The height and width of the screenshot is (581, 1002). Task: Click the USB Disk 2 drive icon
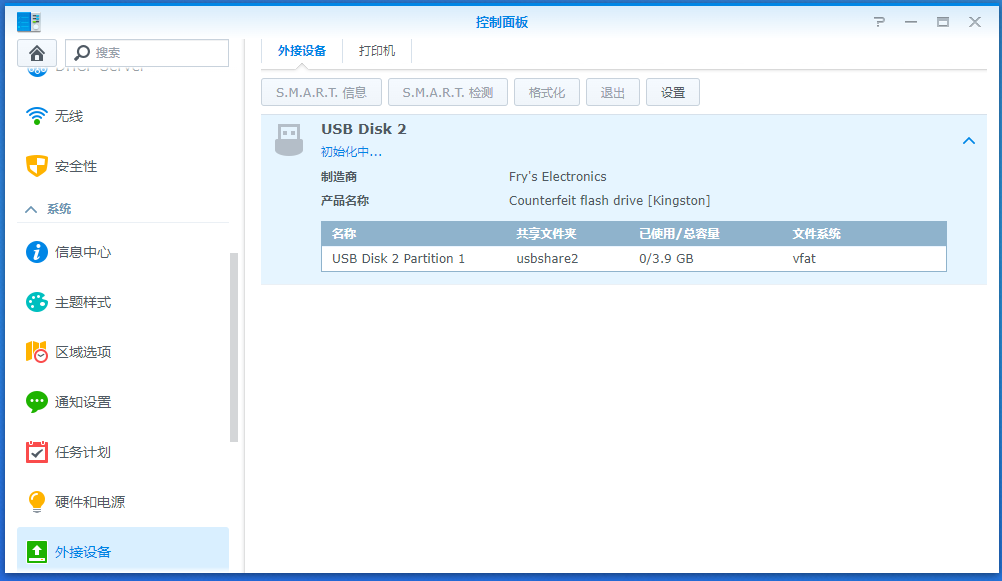point(289,140)
